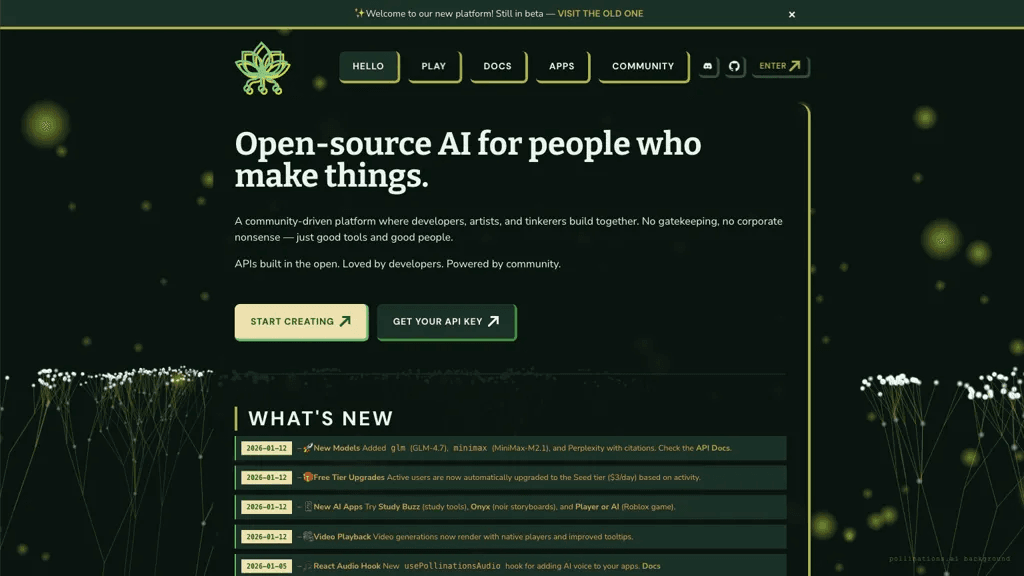The image size is (1024, 576).
Task: Open the API Docs link in news
Action: click(x=712, y=448)
